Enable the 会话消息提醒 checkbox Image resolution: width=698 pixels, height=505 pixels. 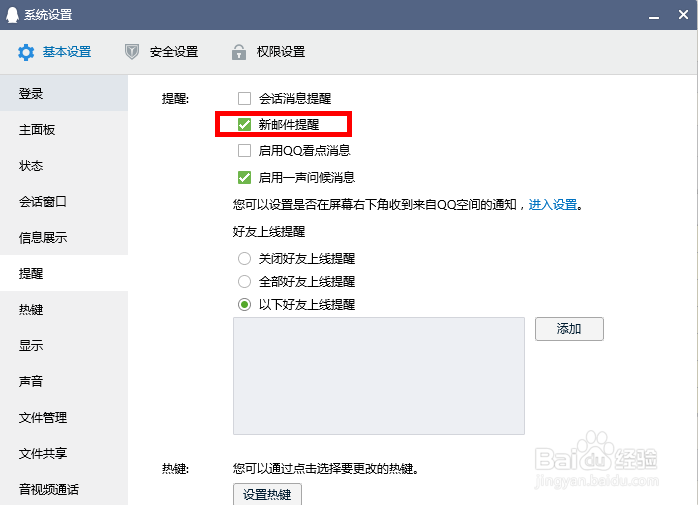point(244,98)
